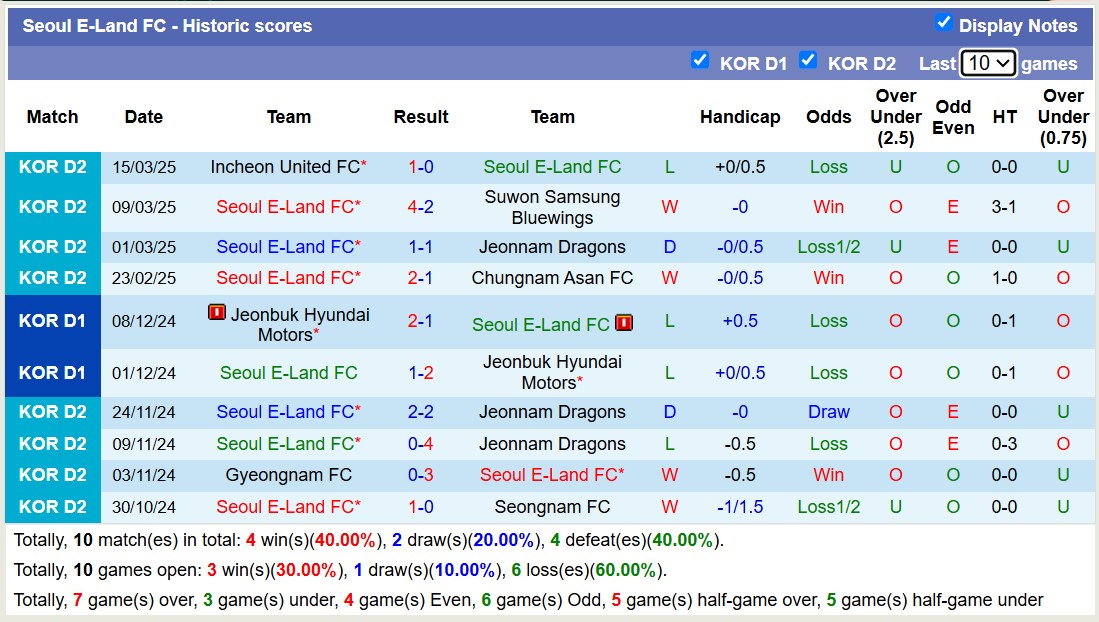Open the Chungnam Asan FC team page
This screenshot has height=622, width=1099.
point(553,278)
